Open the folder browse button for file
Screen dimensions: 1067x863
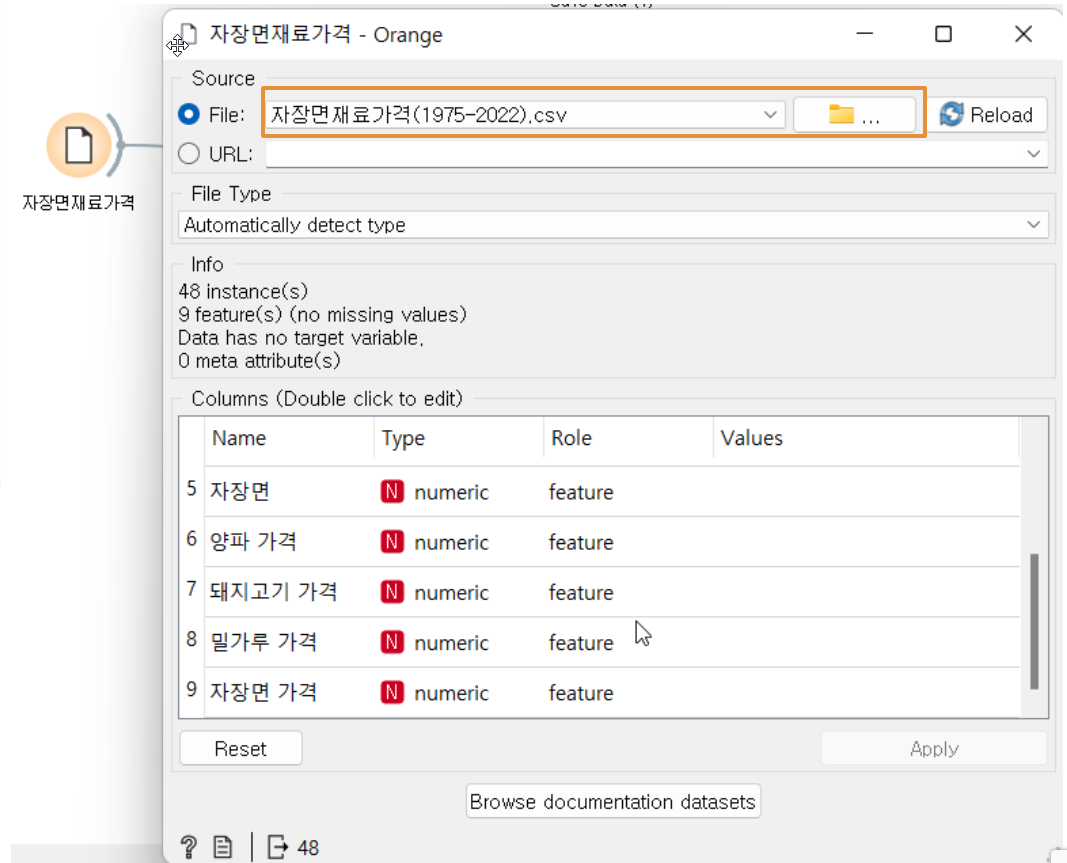pyautogui.click(x=854, y=114)
